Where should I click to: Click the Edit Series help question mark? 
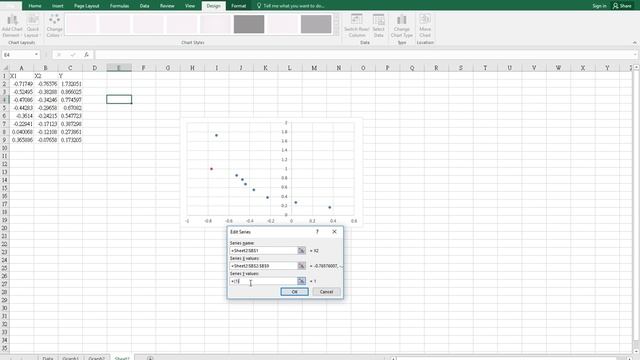tap(317, 231)
